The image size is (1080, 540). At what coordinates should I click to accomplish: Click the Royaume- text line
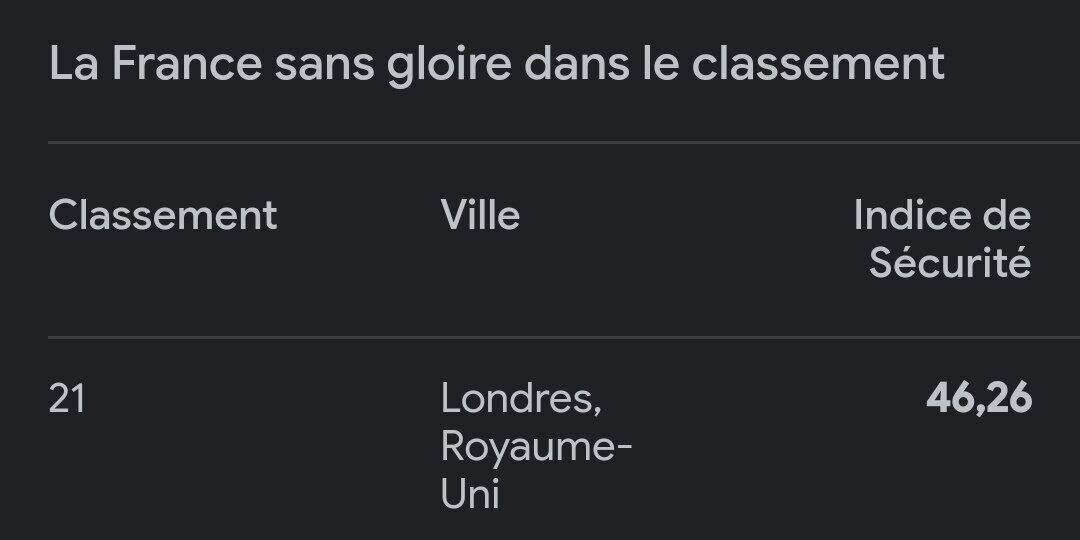coord(536,448)
